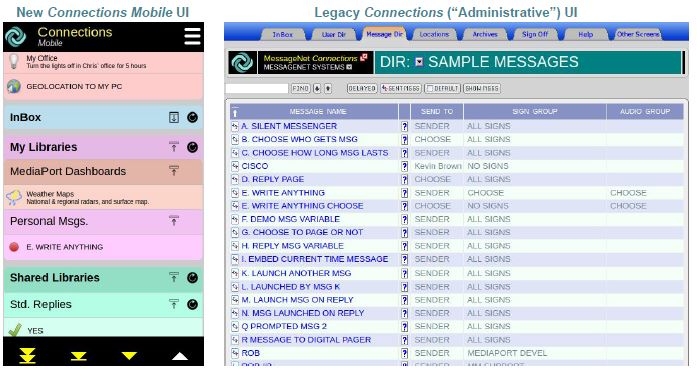The width and height of the screenshot is (697, 371).
Task: Collapse the Personal Msgs. section arrow
Action: (174, 220)
